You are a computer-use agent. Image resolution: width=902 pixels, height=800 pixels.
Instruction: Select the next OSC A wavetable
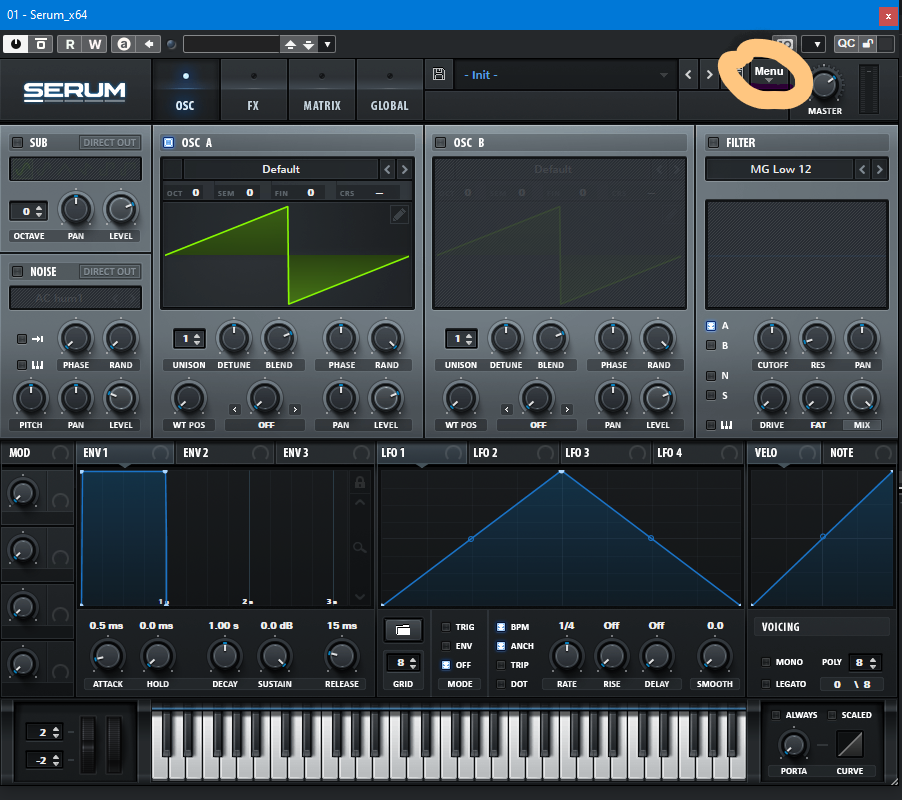[x=404, y=169]
